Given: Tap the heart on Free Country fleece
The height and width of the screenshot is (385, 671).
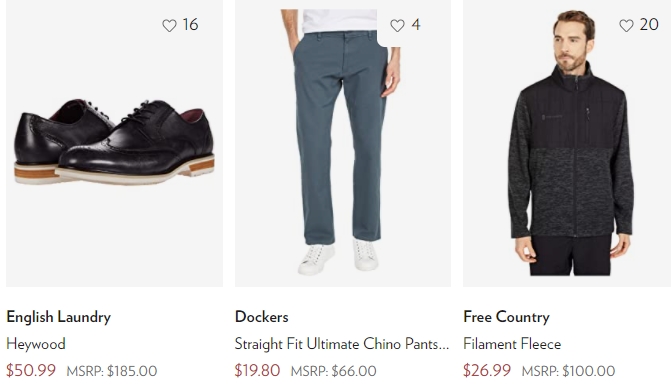Looking at the screenshot, I should tap(626, 26).
